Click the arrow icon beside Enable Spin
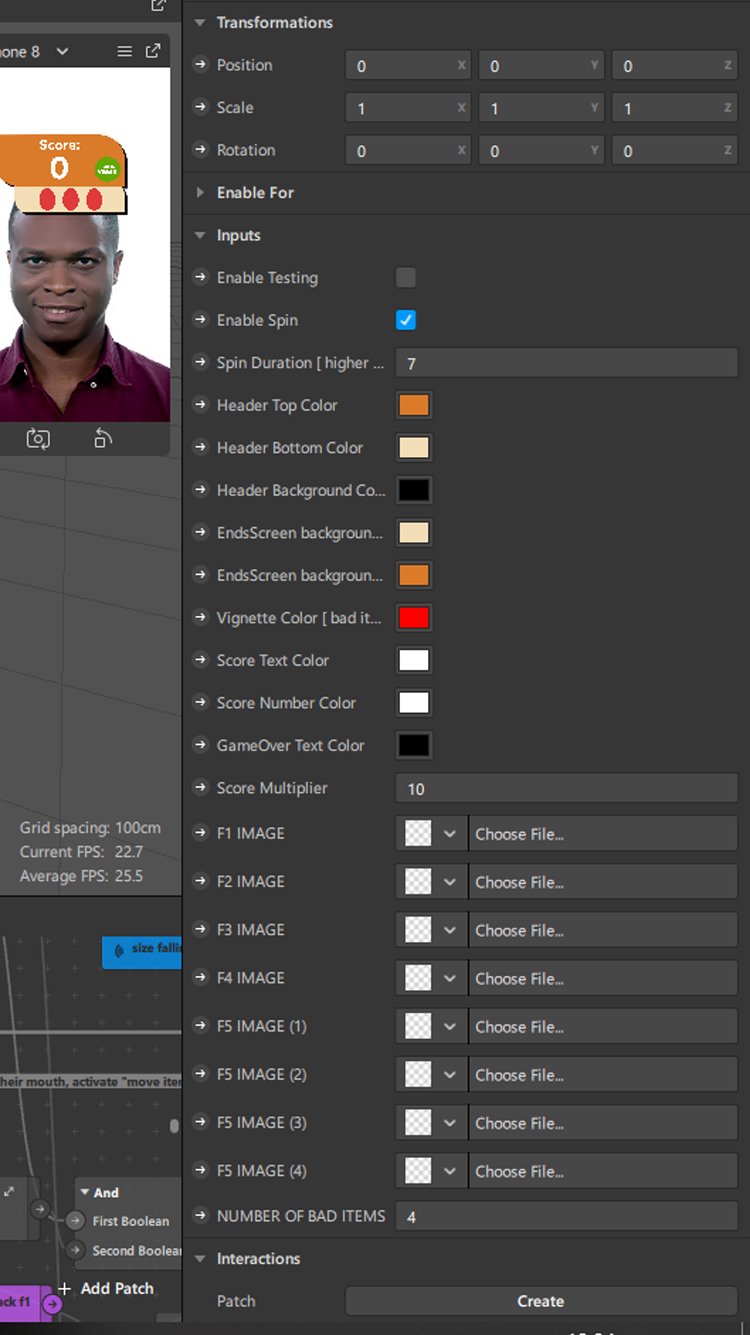This screenshot has width=750, height=1335. coord(202,320)
